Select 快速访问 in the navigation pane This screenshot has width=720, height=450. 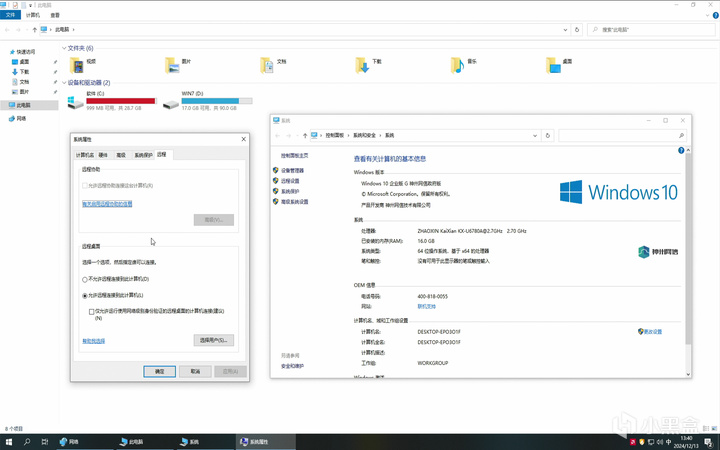(26, 52)
